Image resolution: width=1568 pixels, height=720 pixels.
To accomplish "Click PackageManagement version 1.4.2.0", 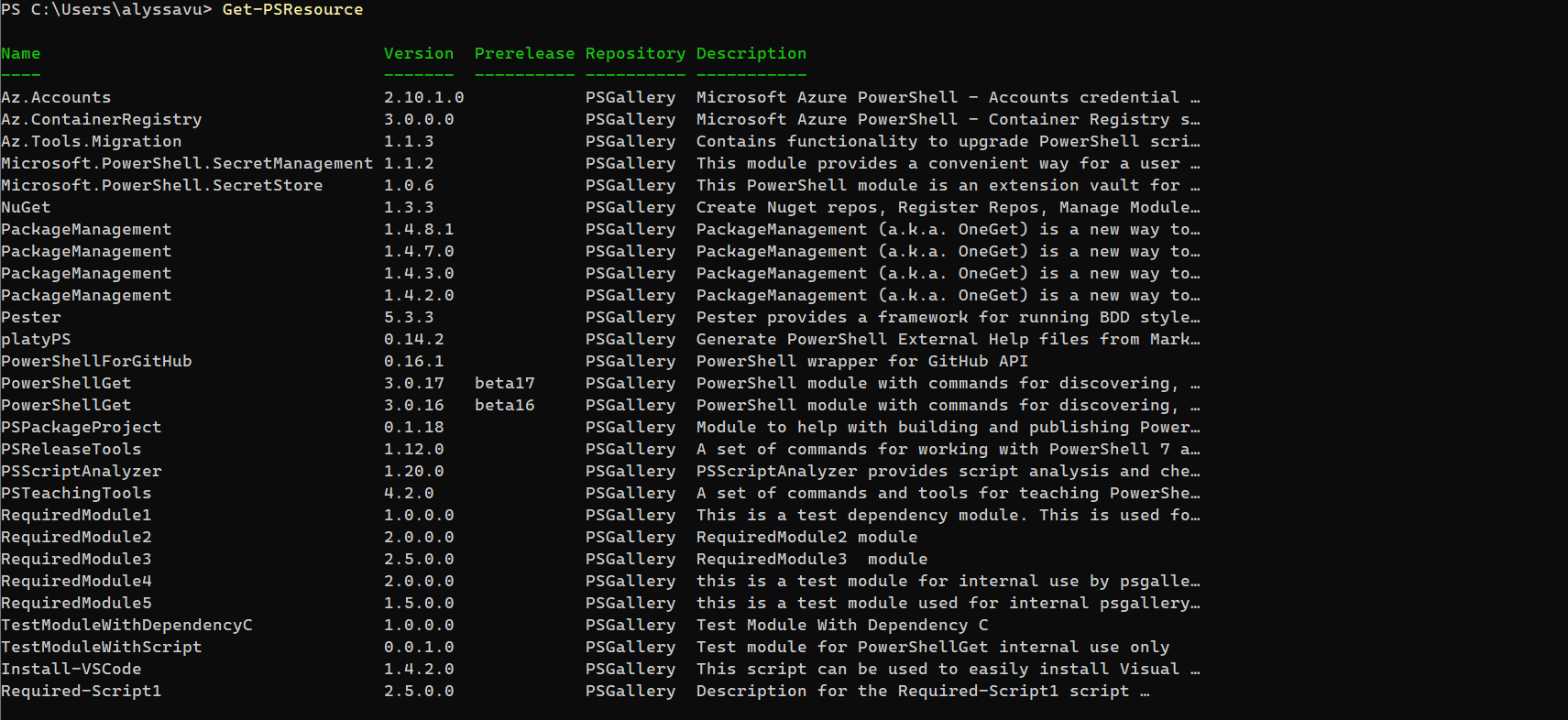I will click(x=419, y=295).
